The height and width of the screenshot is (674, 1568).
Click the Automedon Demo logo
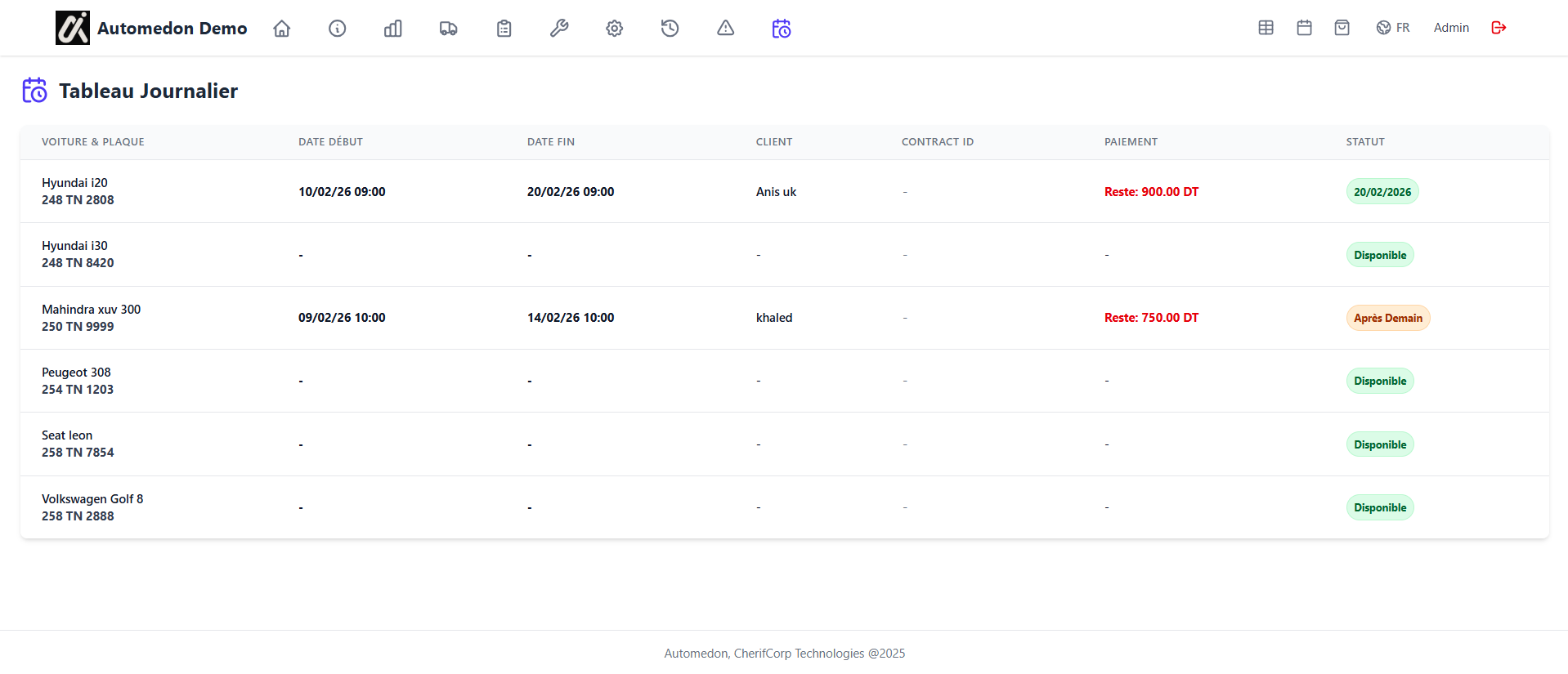(x=152, y=28)
